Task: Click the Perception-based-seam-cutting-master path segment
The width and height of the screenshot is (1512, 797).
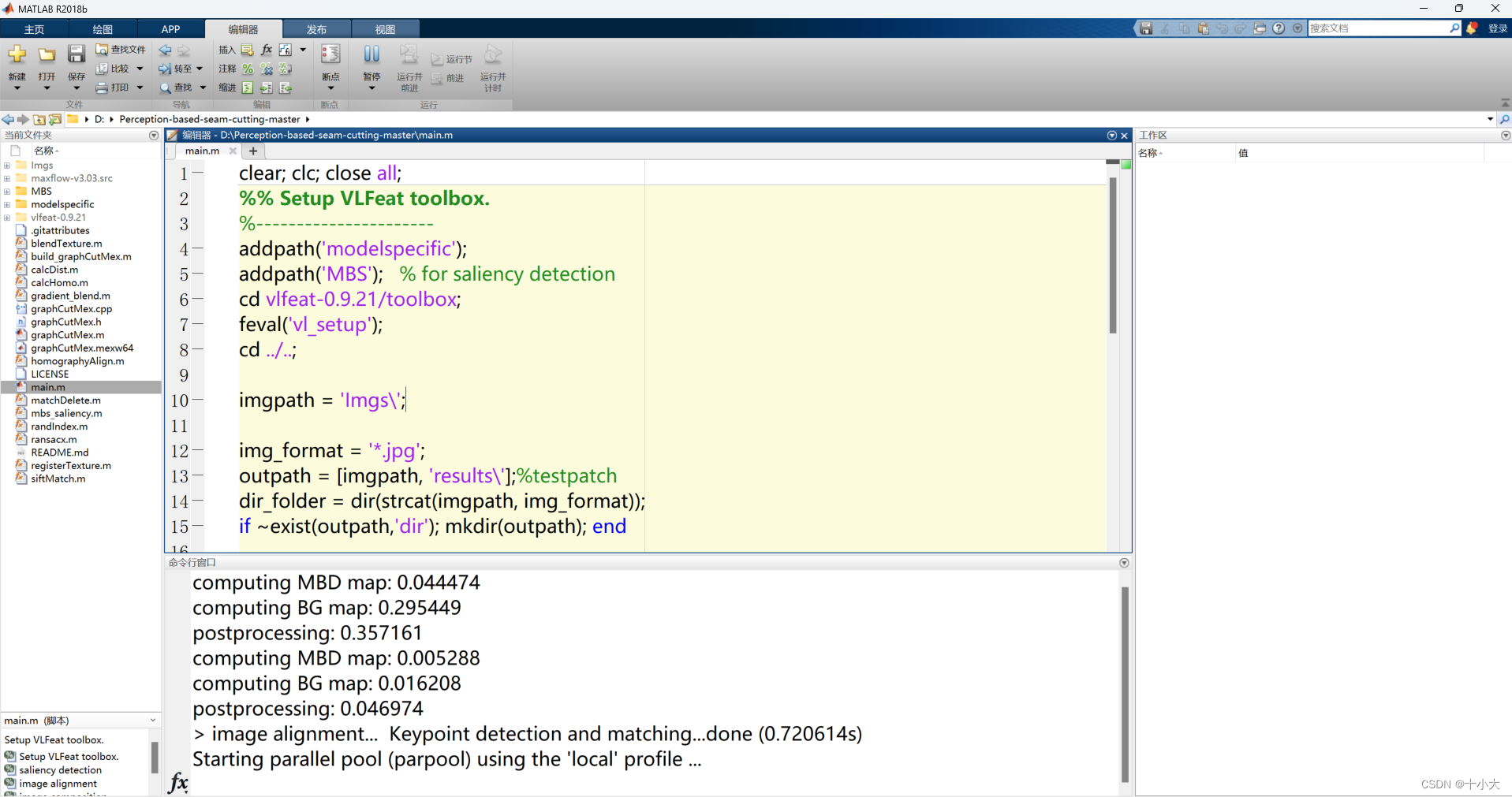Action: 210,119
